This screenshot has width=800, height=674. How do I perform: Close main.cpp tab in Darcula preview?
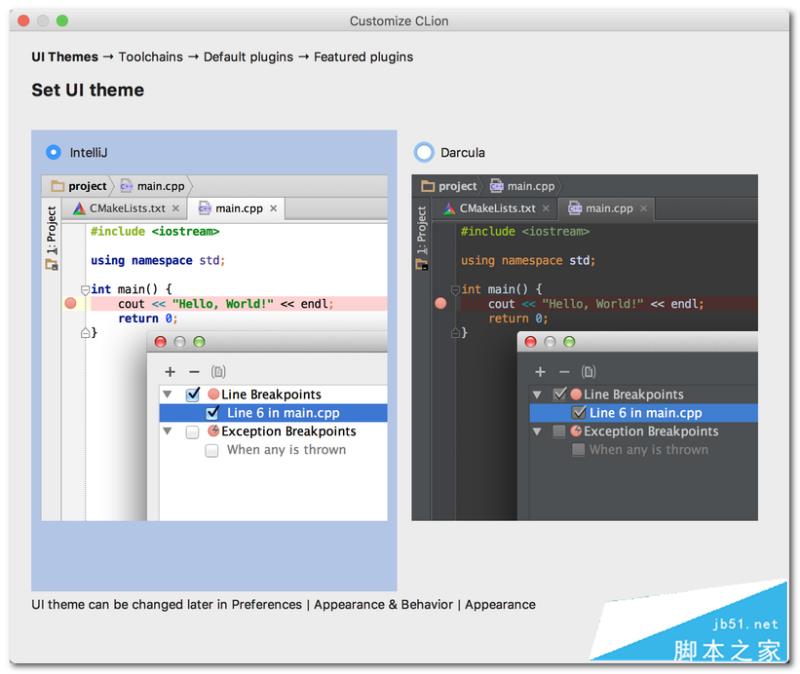coord(644,208)
